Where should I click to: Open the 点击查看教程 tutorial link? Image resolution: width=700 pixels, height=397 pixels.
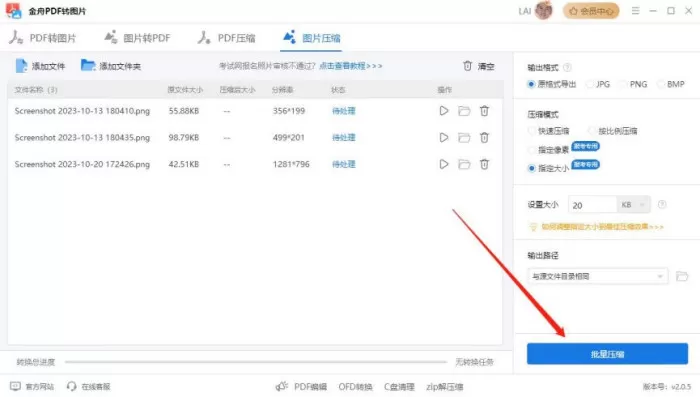[350, 66]
